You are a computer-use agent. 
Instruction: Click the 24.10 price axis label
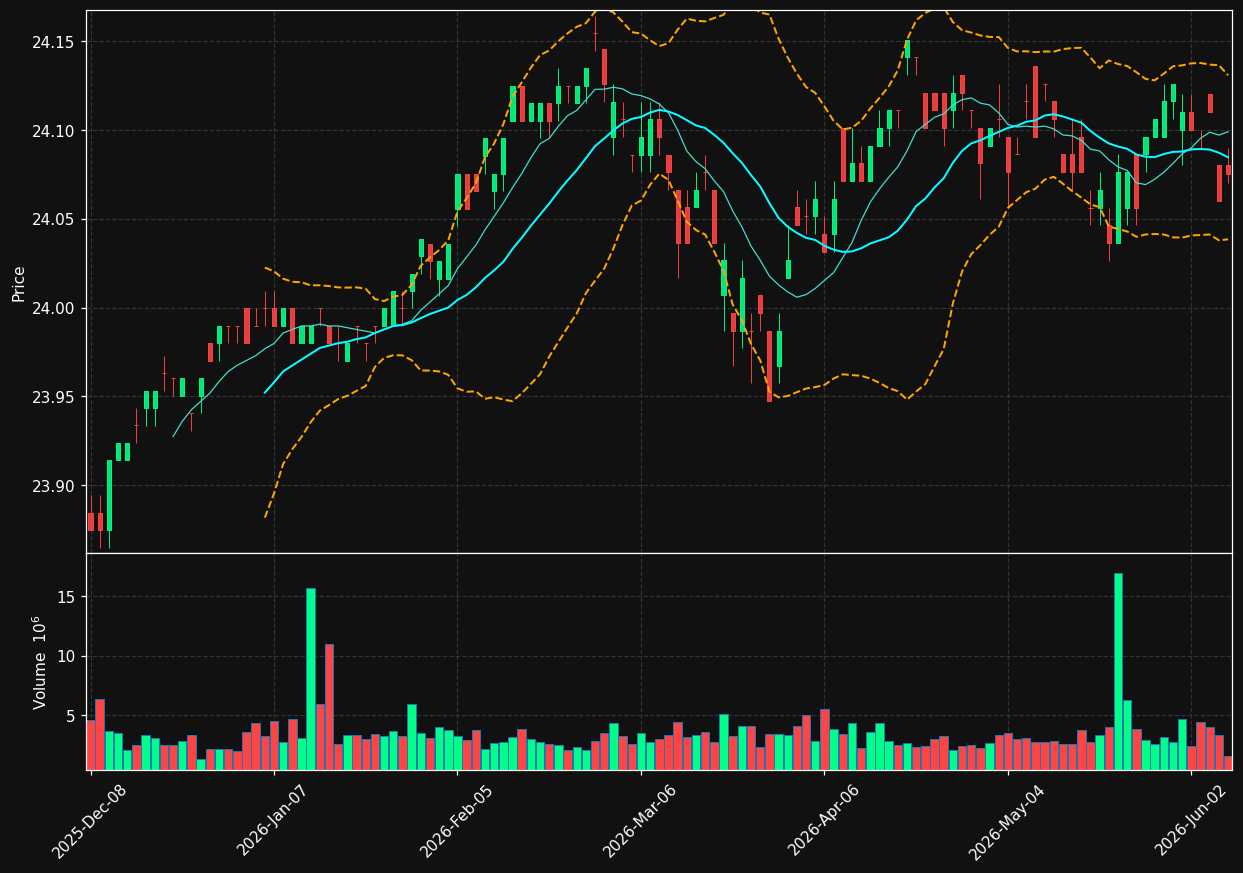point(53,131)
